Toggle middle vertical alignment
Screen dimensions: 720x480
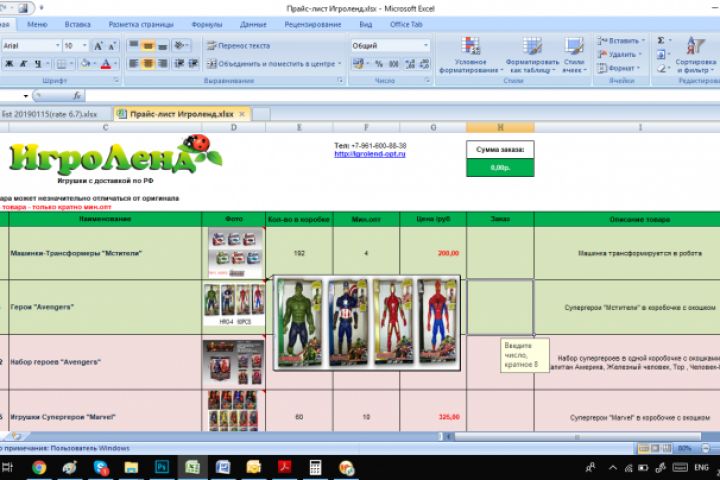click(148, 45)
